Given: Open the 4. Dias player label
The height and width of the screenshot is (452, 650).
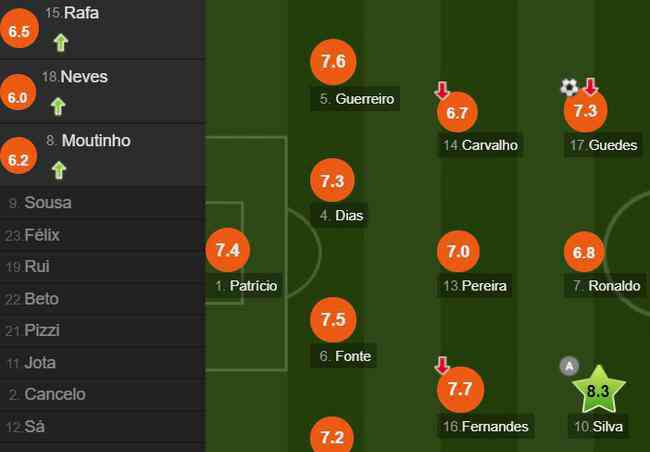Looking at the screenshot, I should [x=341, y=215].
